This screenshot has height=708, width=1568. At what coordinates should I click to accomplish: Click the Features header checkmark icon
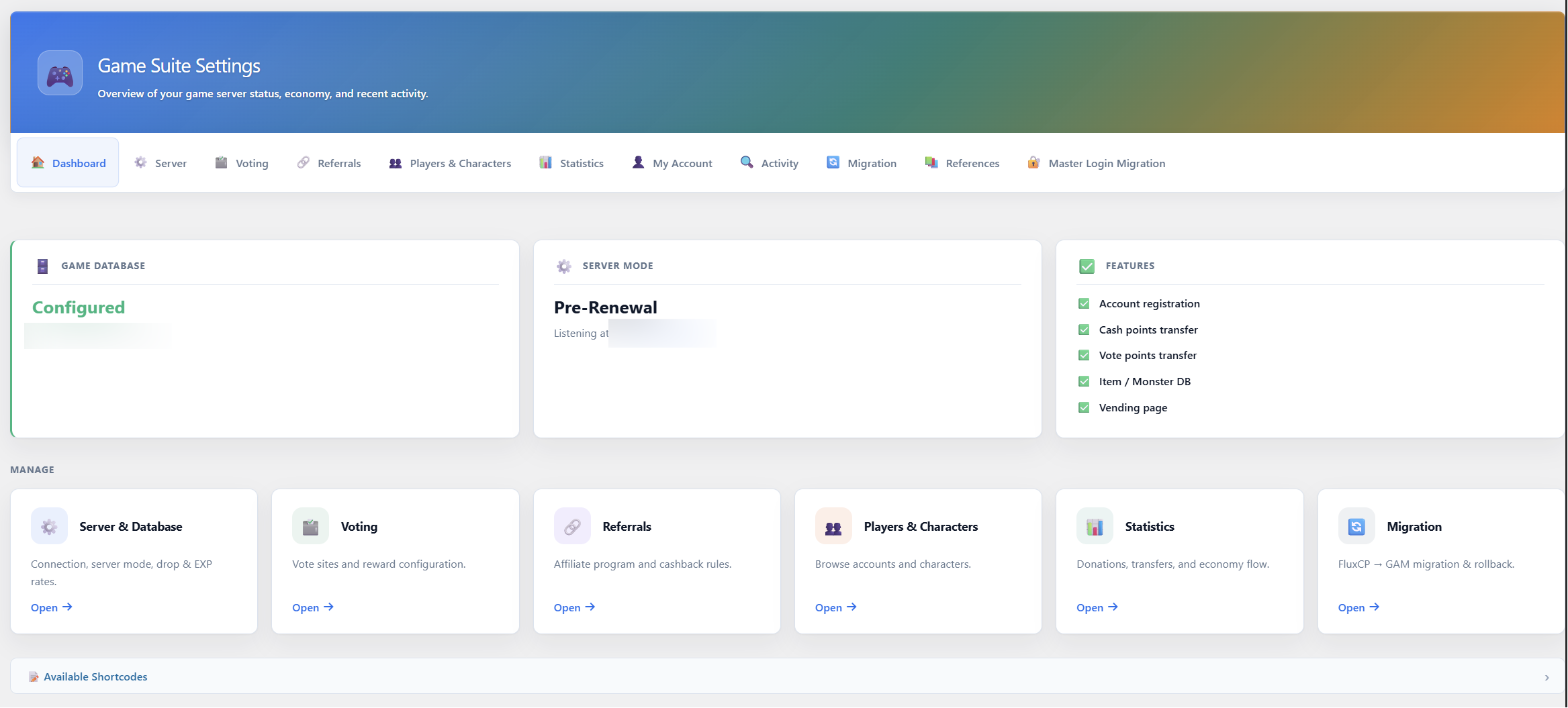click(1087, 266)
